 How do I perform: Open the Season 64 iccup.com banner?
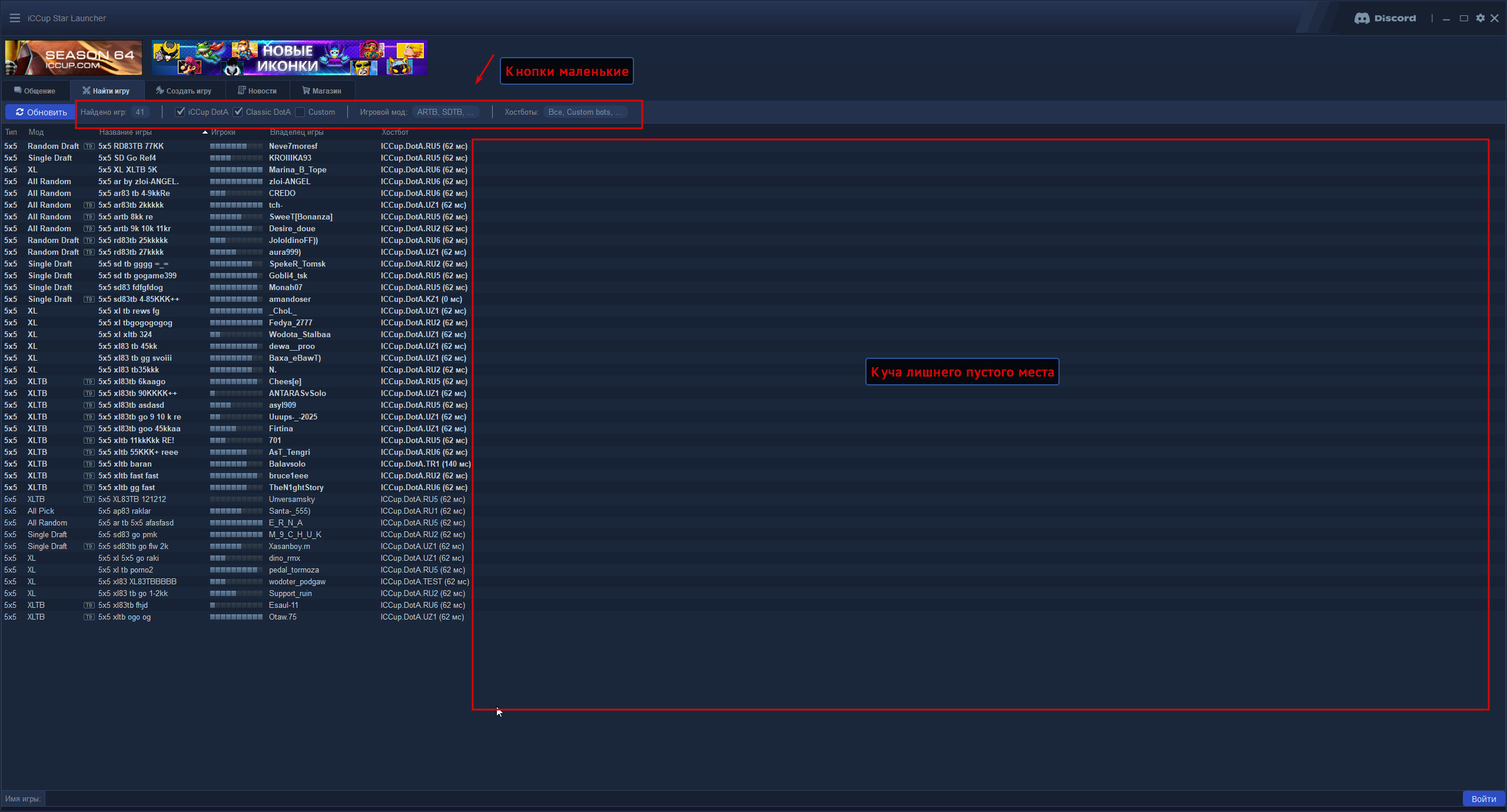click(74, 58)
